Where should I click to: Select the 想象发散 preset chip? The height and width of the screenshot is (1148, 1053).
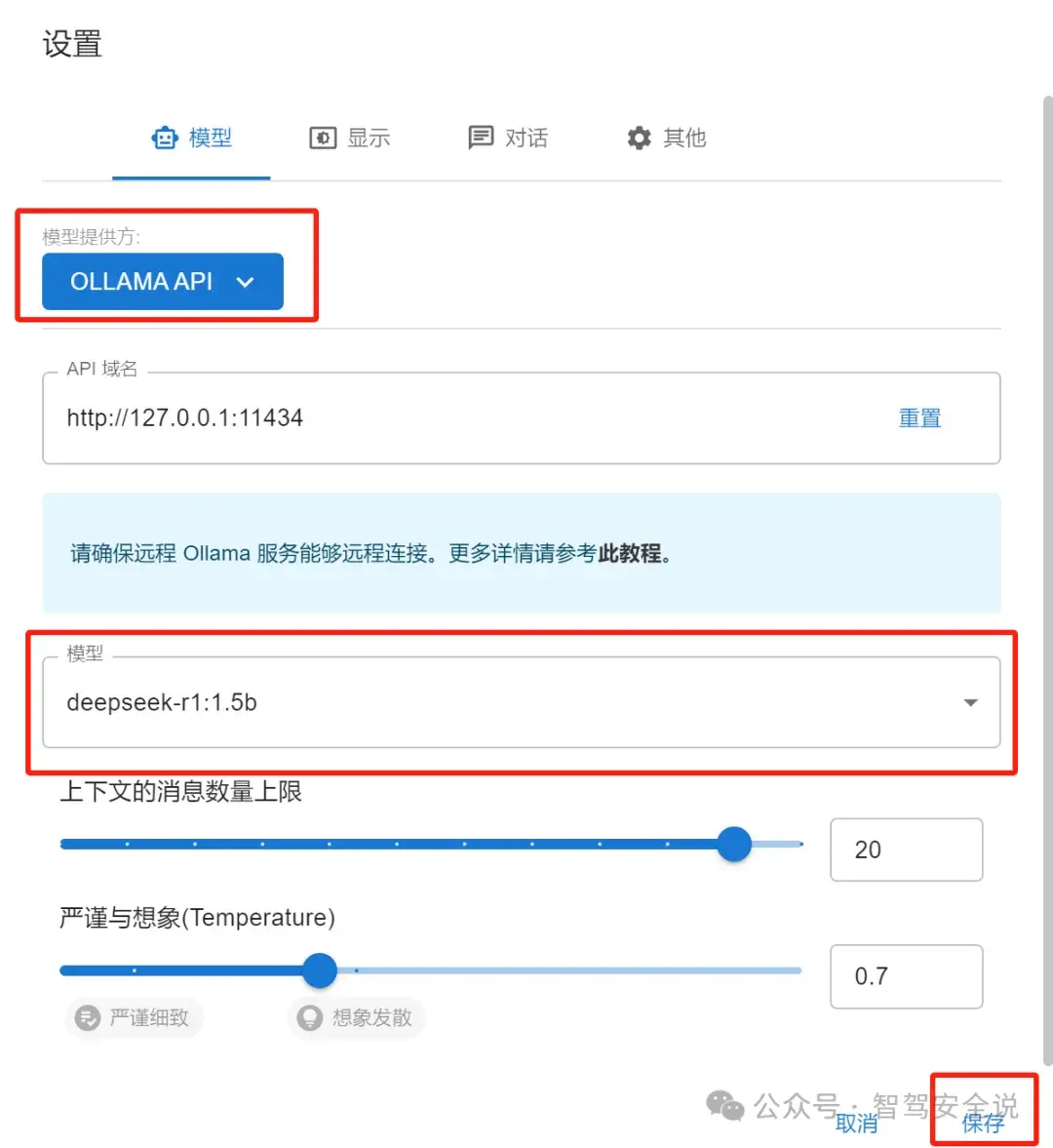[x=357, y=1017]
